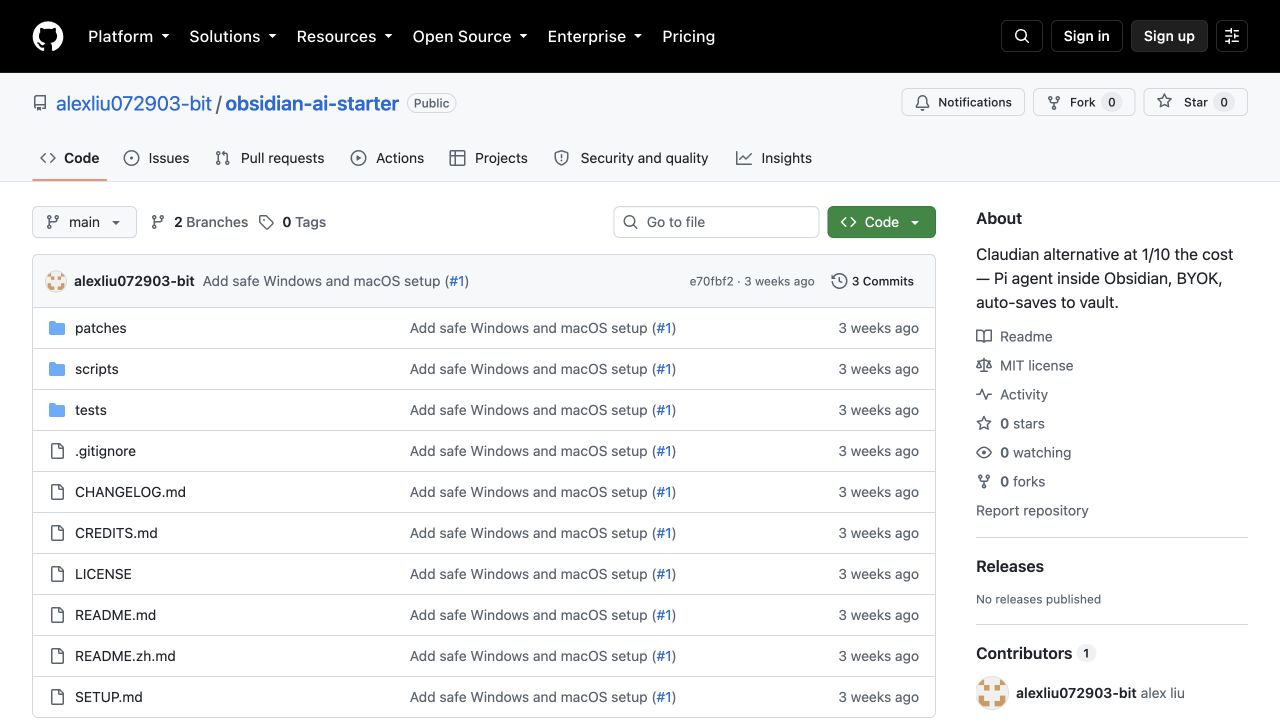The width and height of the screenshot is (1280, 720).
Task: Click the stars star icon in About
Action: tap(984, 424)
